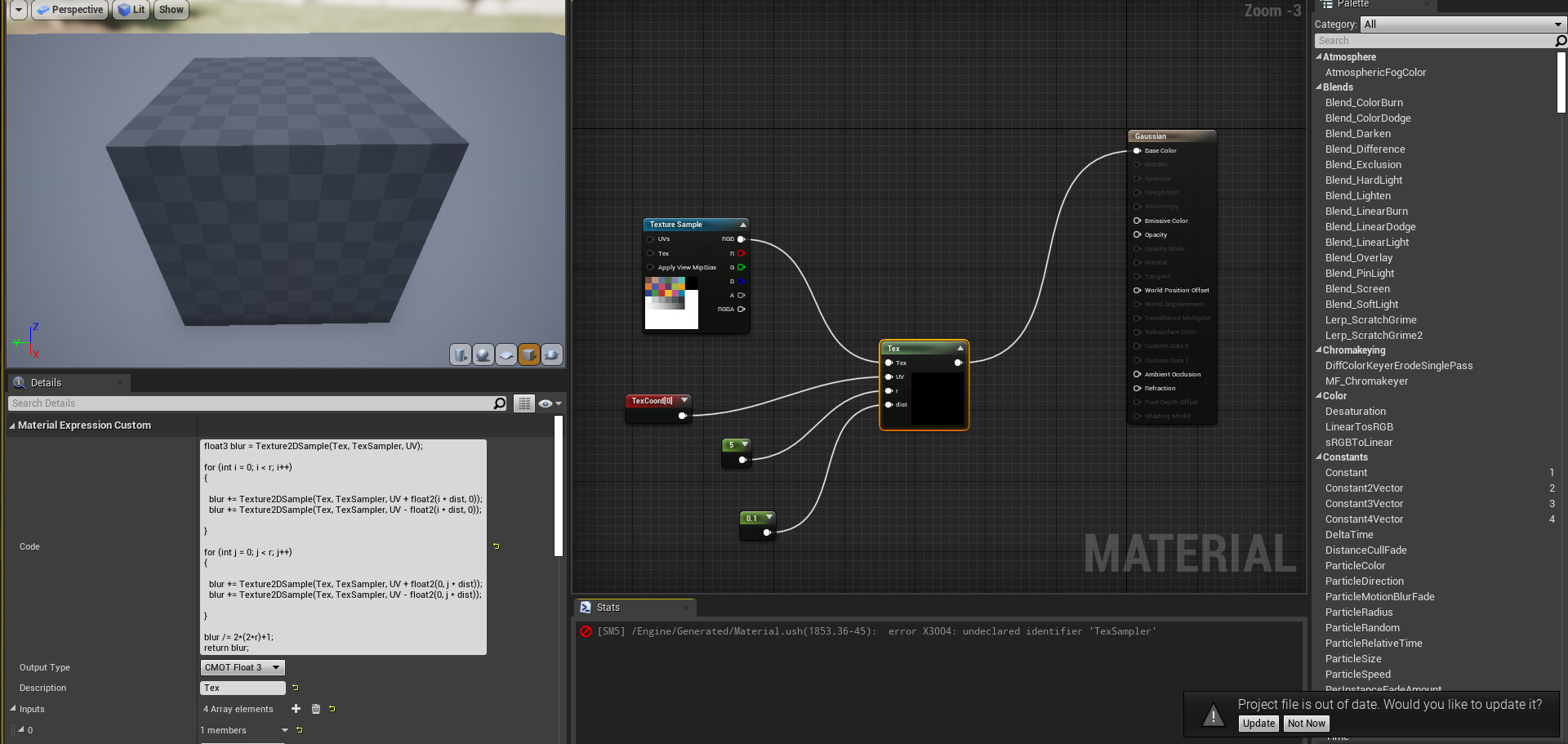The height and width of the screenshot is (744, 1568).
Task: Open the viewport Show menu
Action: pyautogui.click(x=171, y=10)
